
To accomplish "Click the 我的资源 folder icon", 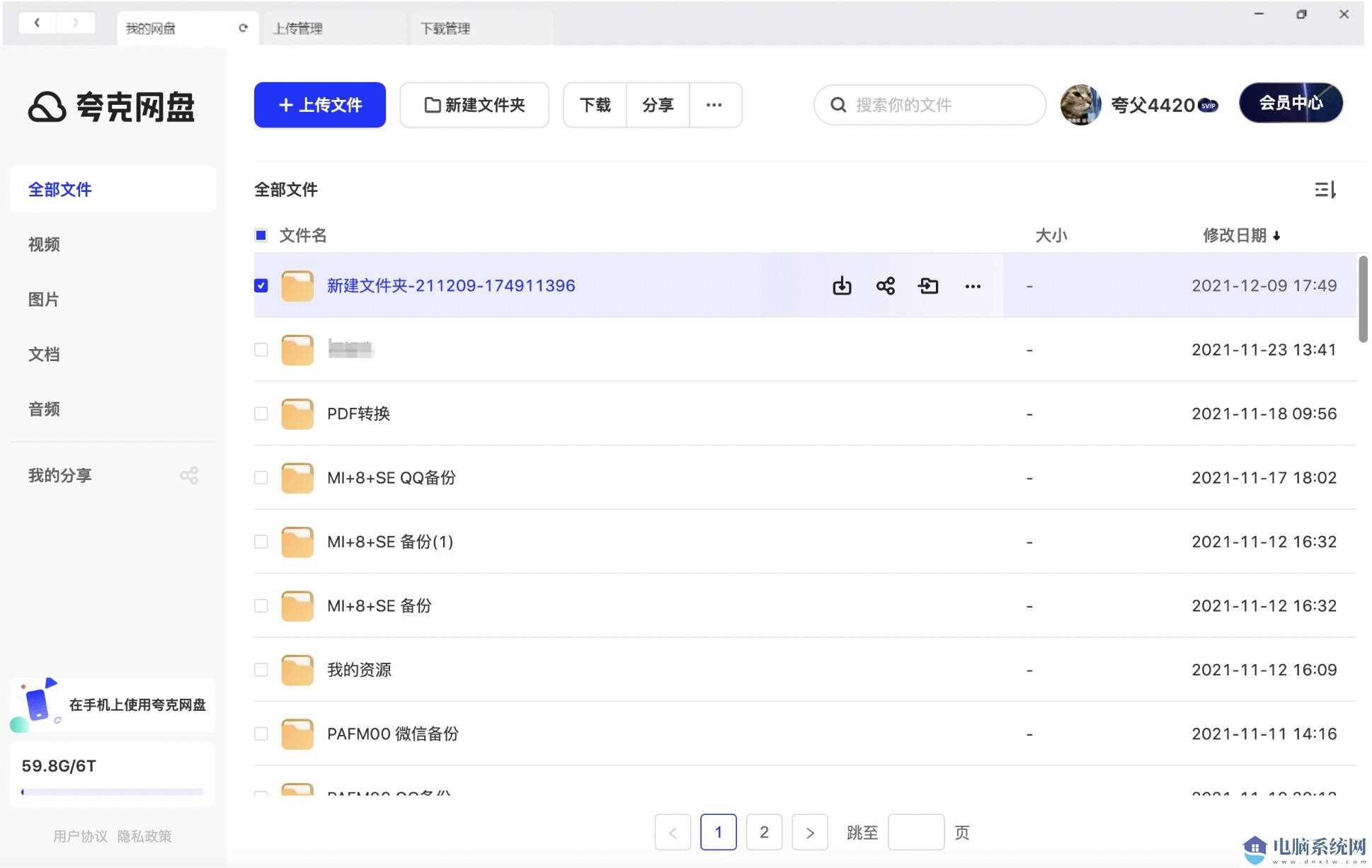I will pyautogui.click(x=297, y=670).
